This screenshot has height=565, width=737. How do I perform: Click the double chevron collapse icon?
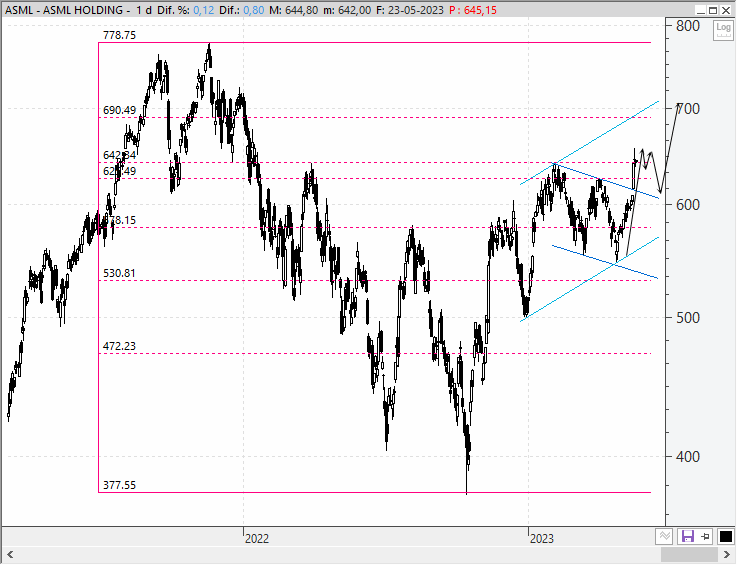coord(665,536)
